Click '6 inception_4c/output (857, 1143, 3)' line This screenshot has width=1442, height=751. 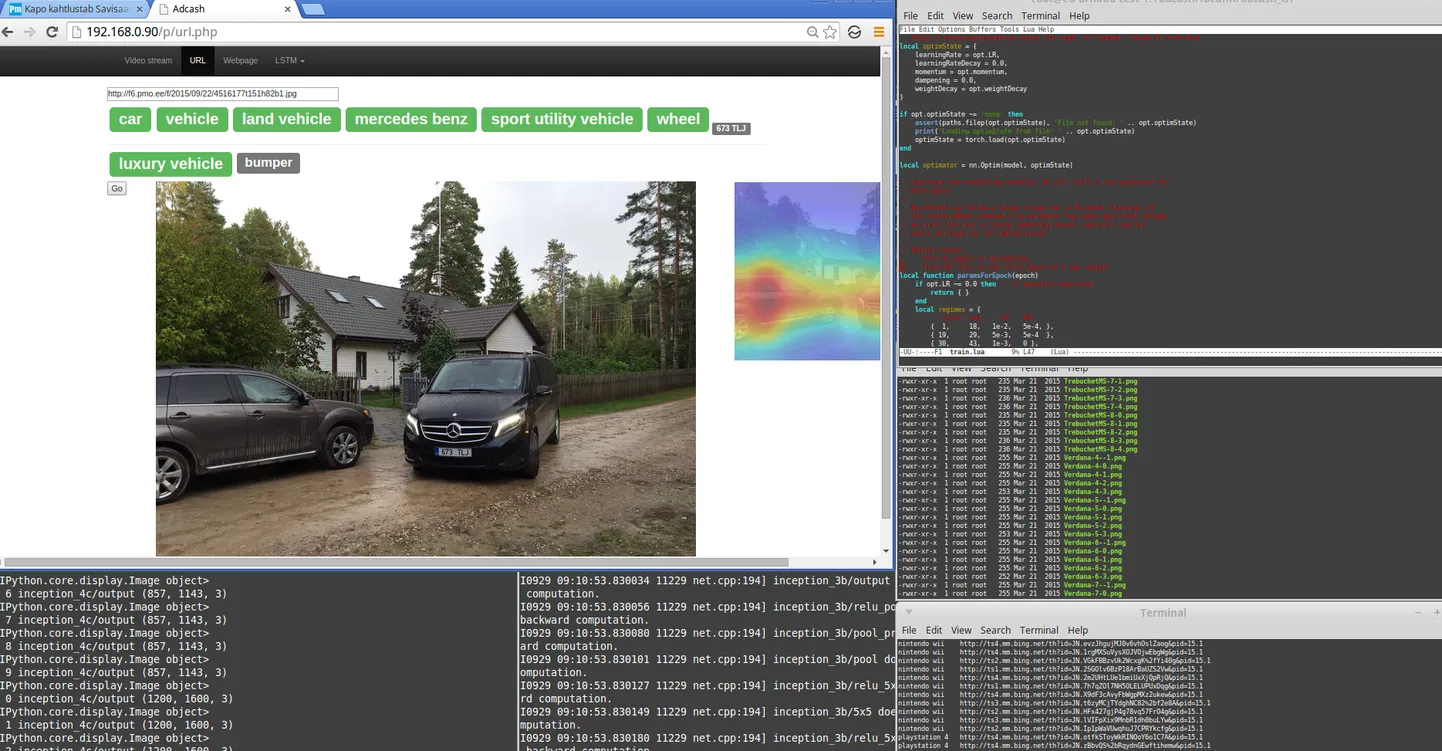(x=116, y=594)
